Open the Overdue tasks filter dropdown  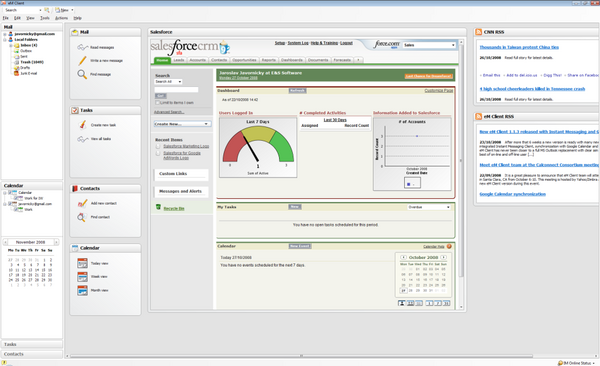click(x=429, y=207)
